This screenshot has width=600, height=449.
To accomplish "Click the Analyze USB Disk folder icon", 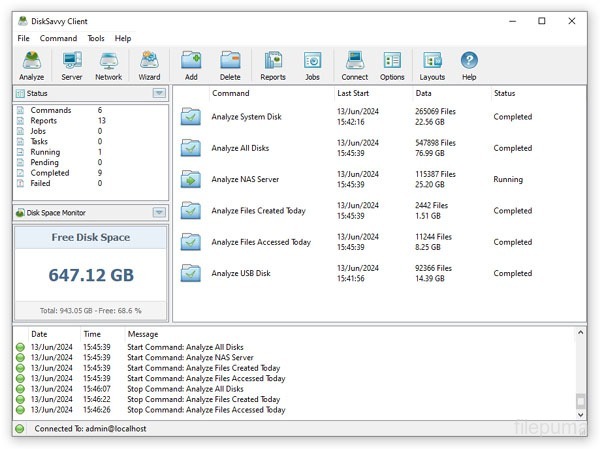I will click(x=191, y=273).
